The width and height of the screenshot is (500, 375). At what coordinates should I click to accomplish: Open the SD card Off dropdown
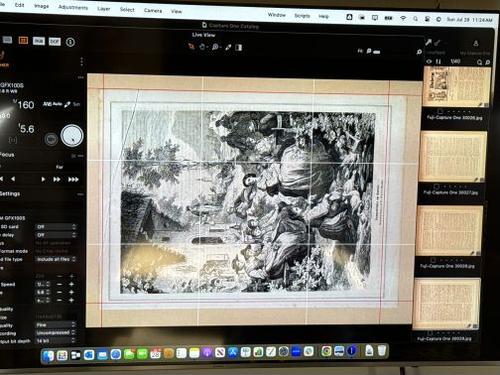(x=56, y=227)
